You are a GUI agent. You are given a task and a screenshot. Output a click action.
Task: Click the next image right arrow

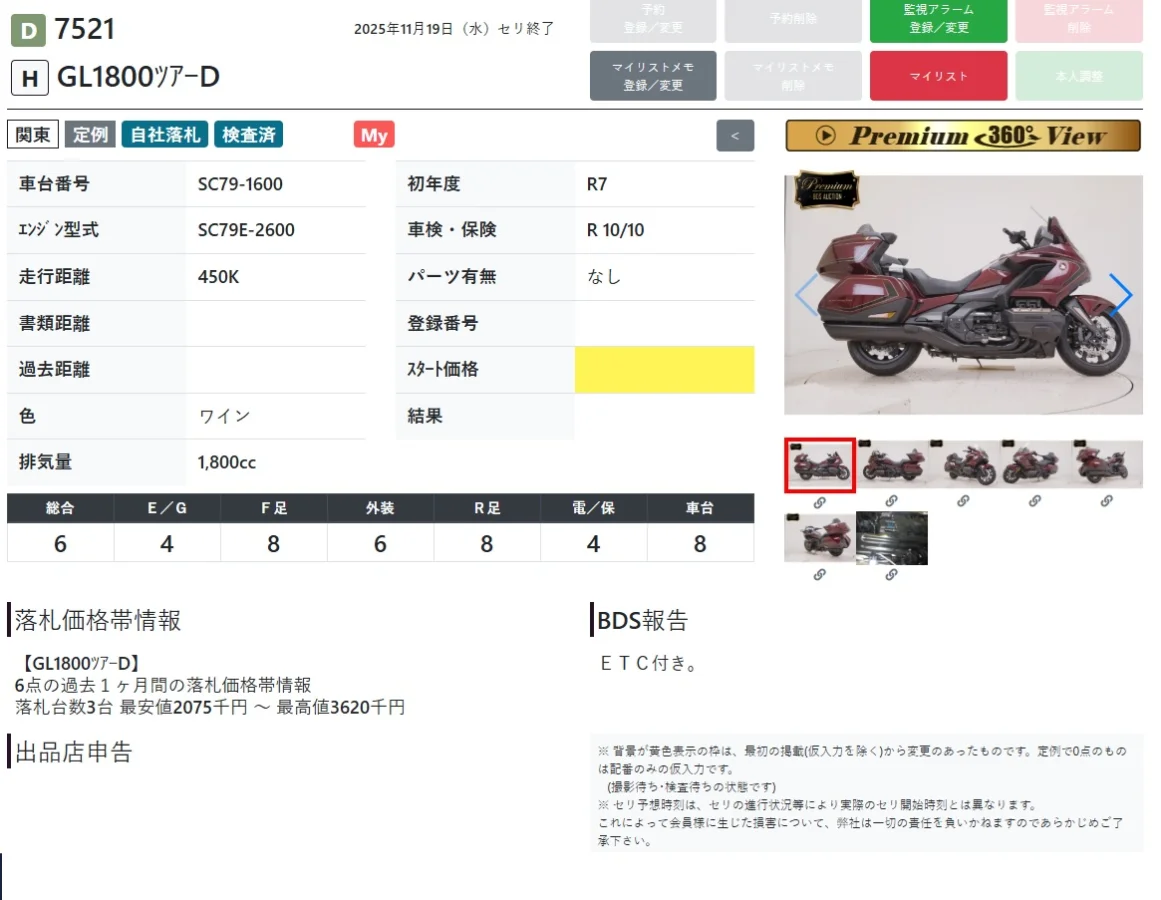[1120, 295]
